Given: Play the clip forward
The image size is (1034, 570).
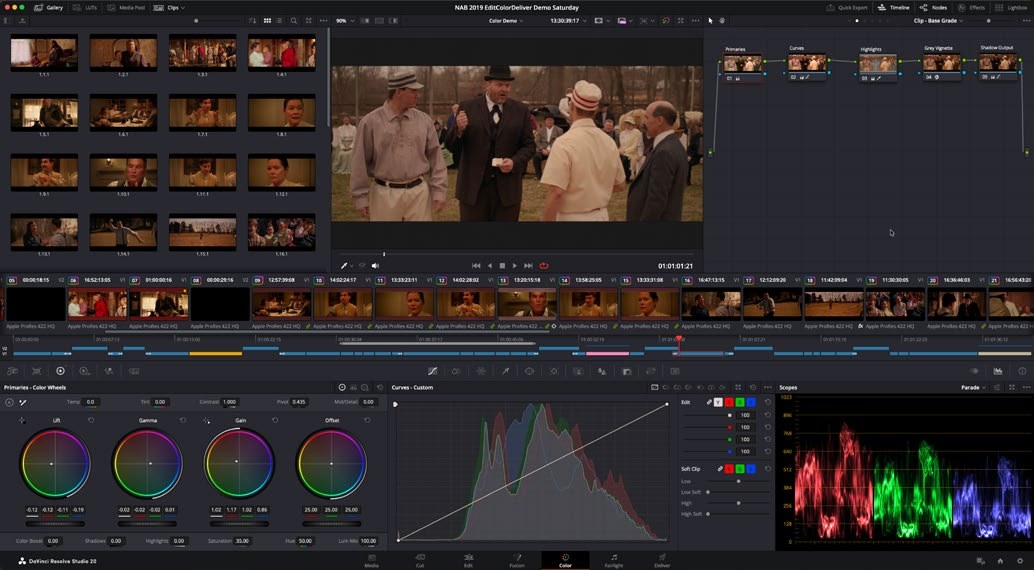Looking at the screenshot, I should (x=515, y=266).
